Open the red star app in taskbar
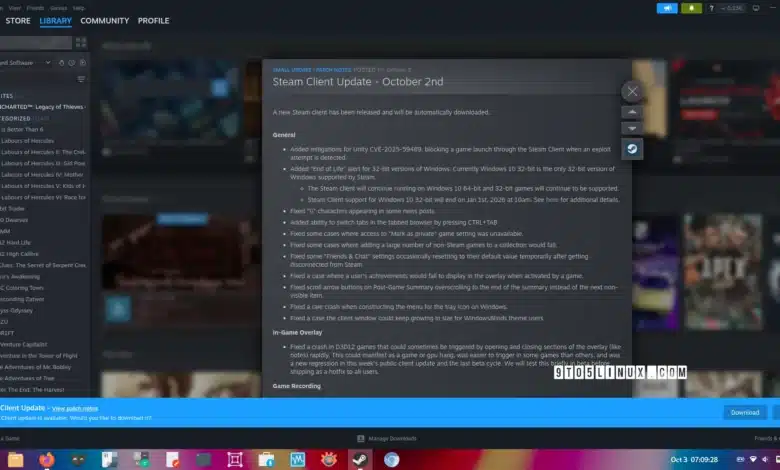This screenshot has width=780, height=470. pyautogui.click(x=329, y=460)
